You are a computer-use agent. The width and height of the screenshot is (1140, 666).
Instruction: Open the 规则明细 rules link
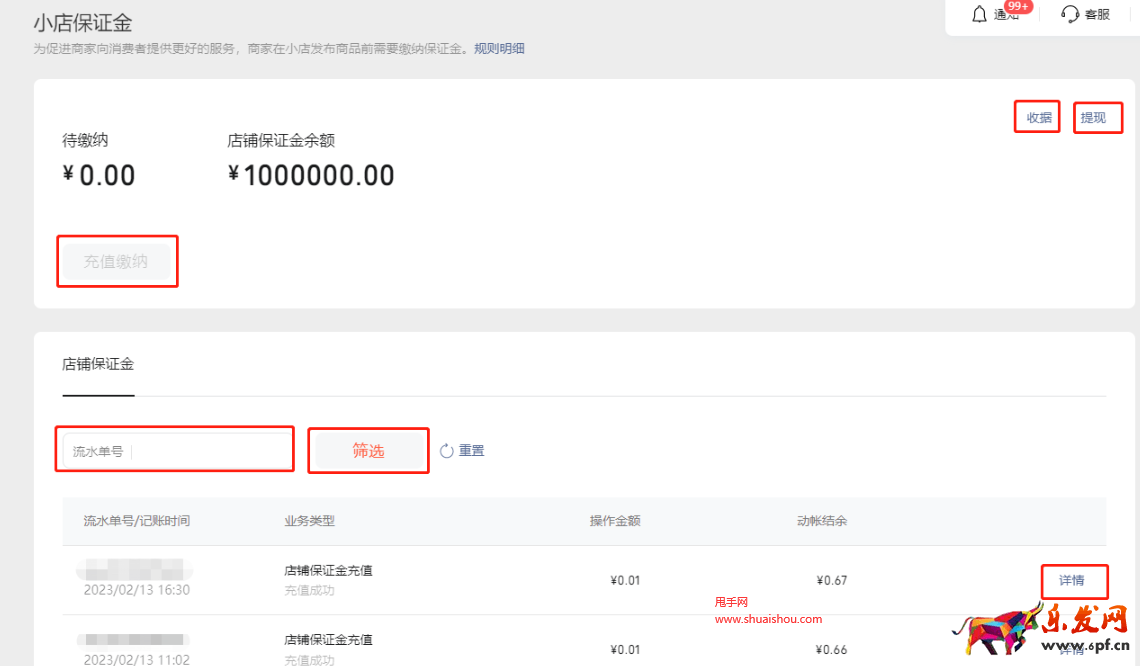tap(500, 48)
